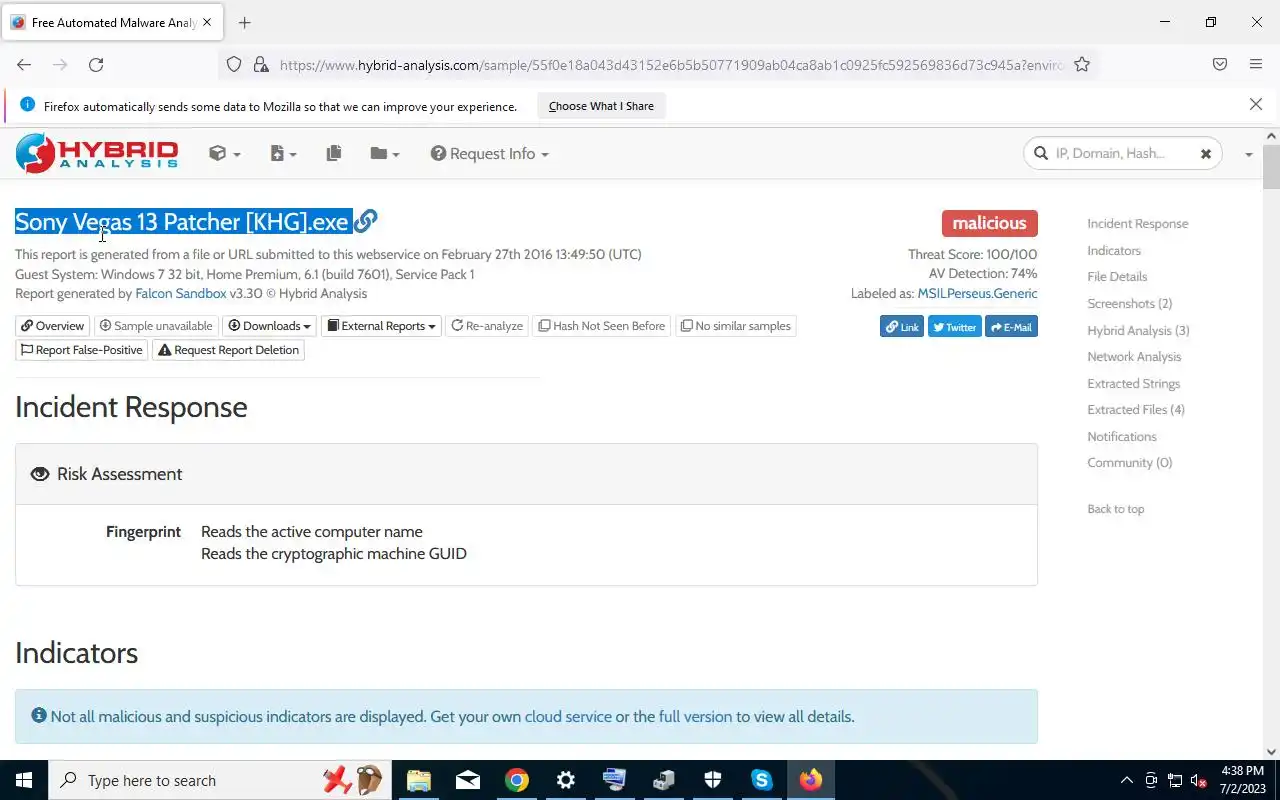The width and height of the screenshot is (1280, 800).
Task: Open the folder dropdown in navbar
Action: pyautogui.click(x=385, y=153)
